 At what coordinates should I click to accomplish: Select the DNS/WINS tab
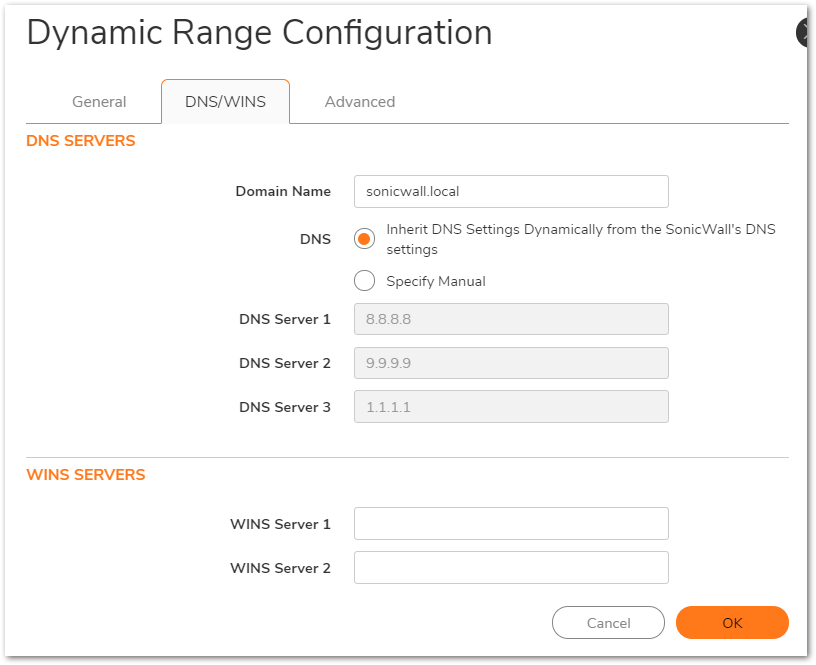(225, 102)
